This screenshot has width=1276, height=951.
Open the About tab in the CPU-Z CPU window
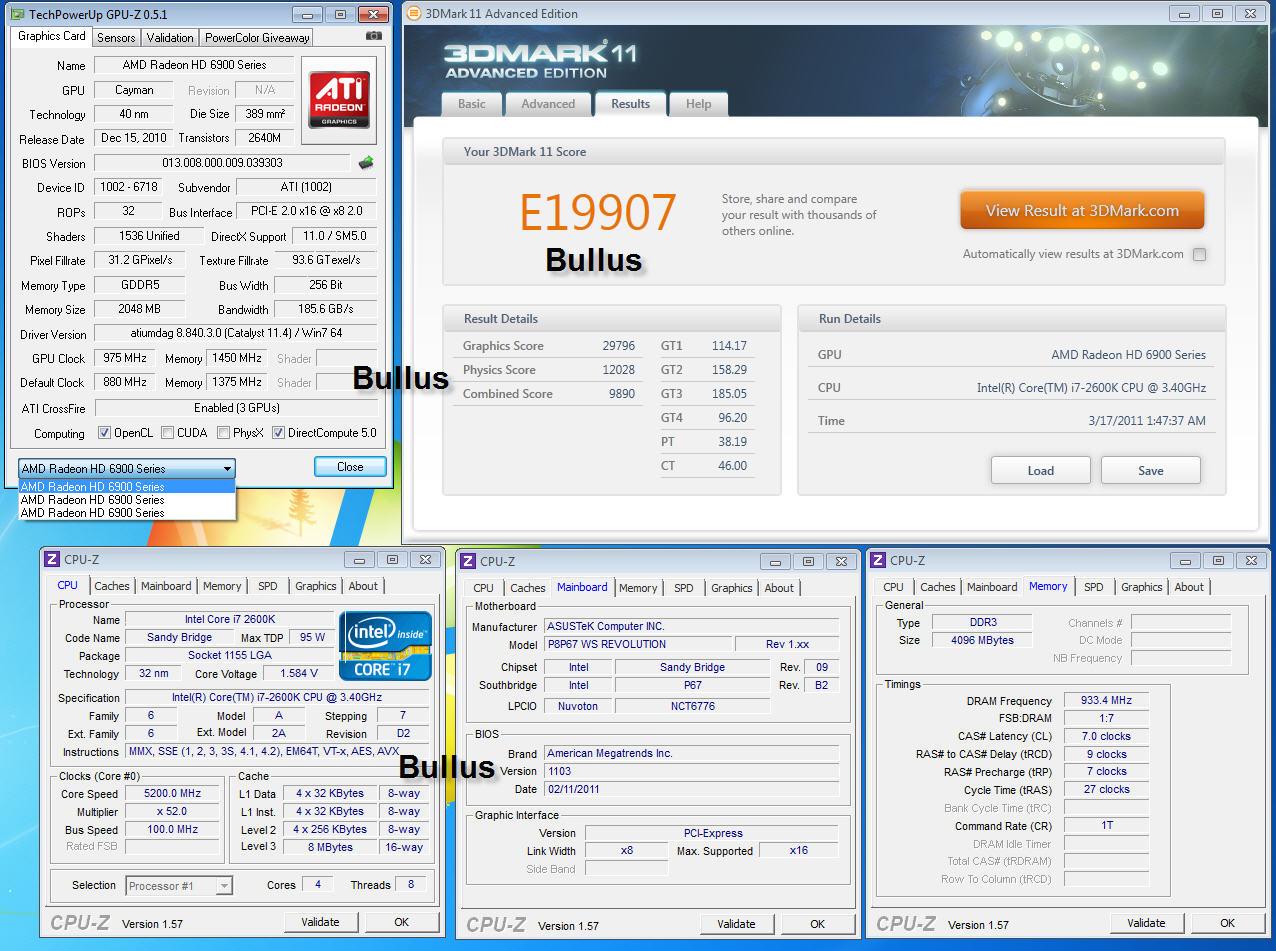click(363, 586)
